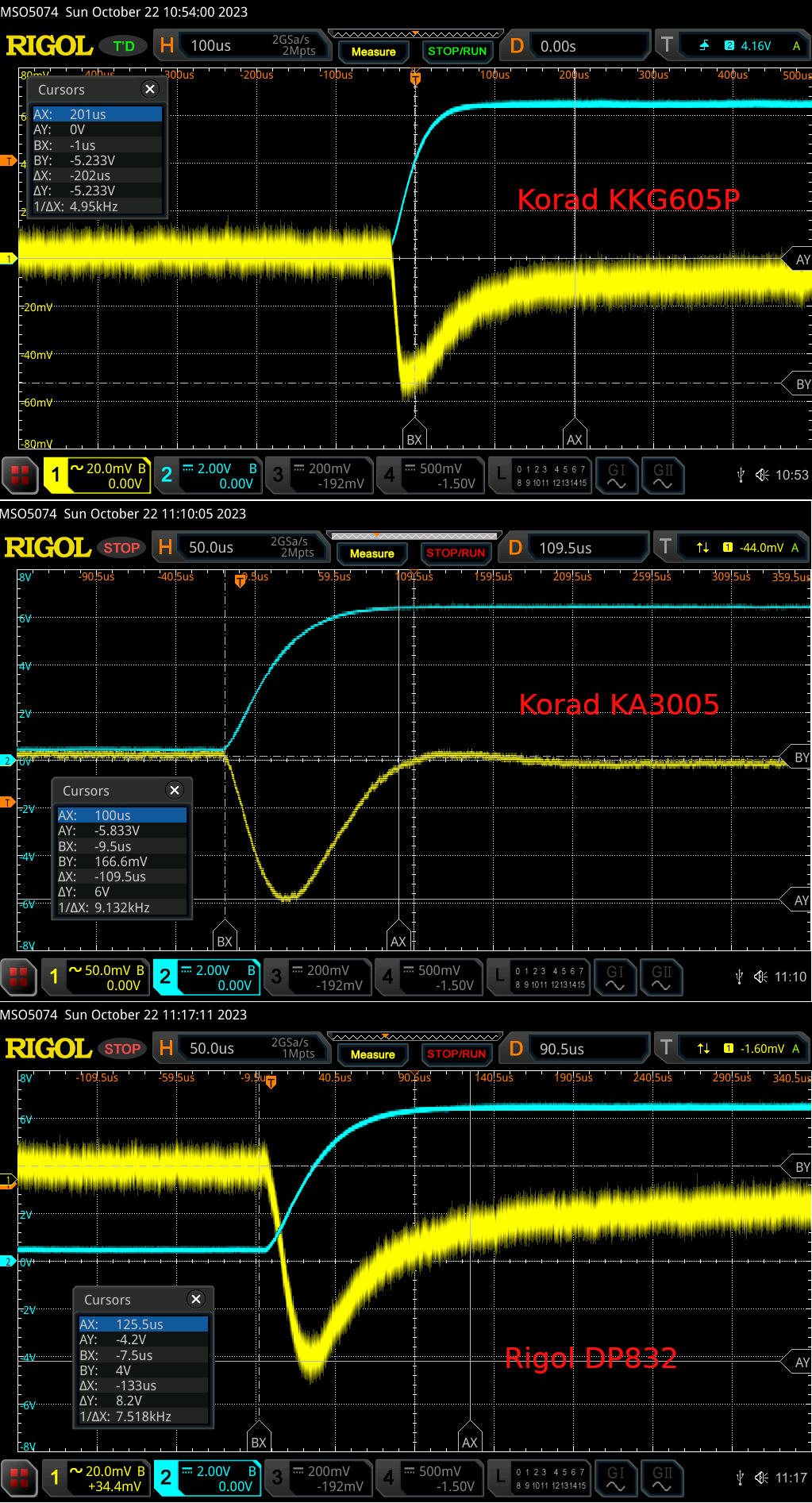Tap the speaker icon beside 11:10
Viewport: 812px width, 1503px height.
point(760,977)
